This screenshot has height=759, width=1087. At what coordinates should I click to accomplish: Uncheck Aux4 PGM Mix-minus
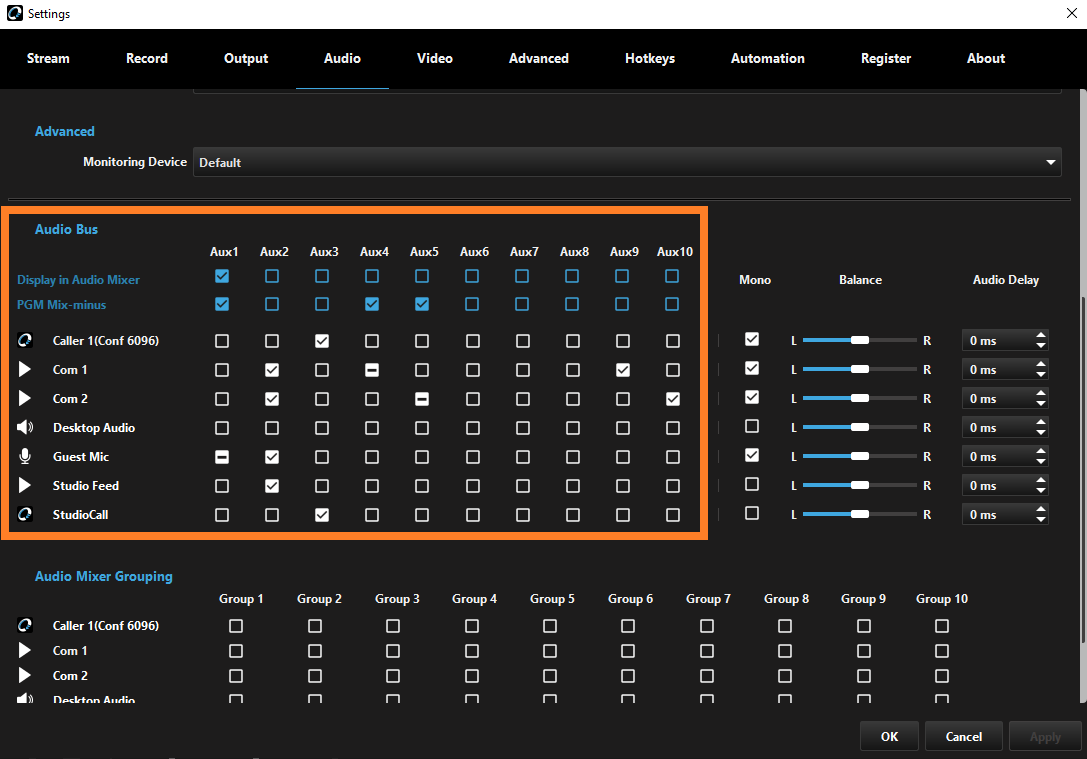click(372, 304)
